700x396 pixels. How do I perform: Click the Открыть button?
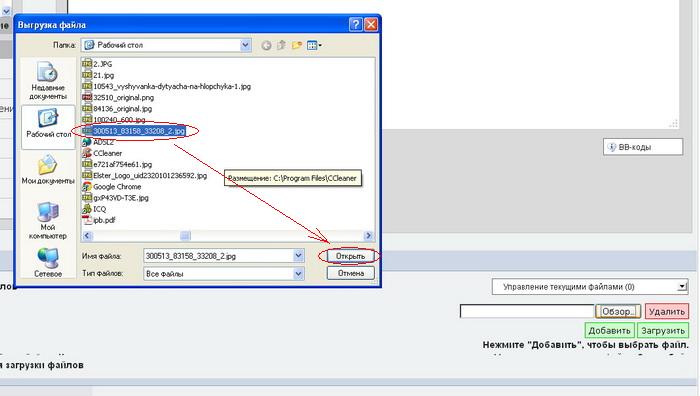click(x=350, y=256)
